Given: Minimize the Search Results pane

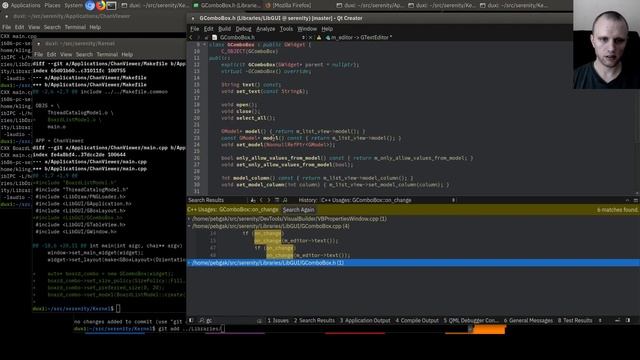Looking at the screenshot, I should (x=627, y=200).
